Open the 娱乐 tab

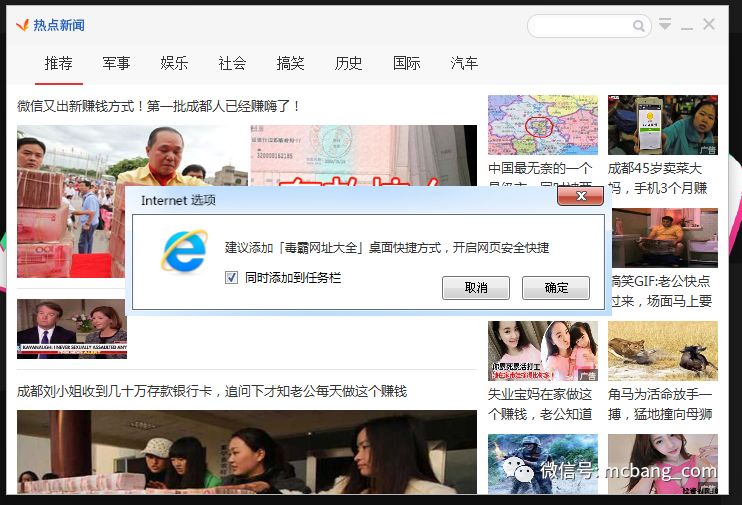pyautogui.click(x=174, y=63)
